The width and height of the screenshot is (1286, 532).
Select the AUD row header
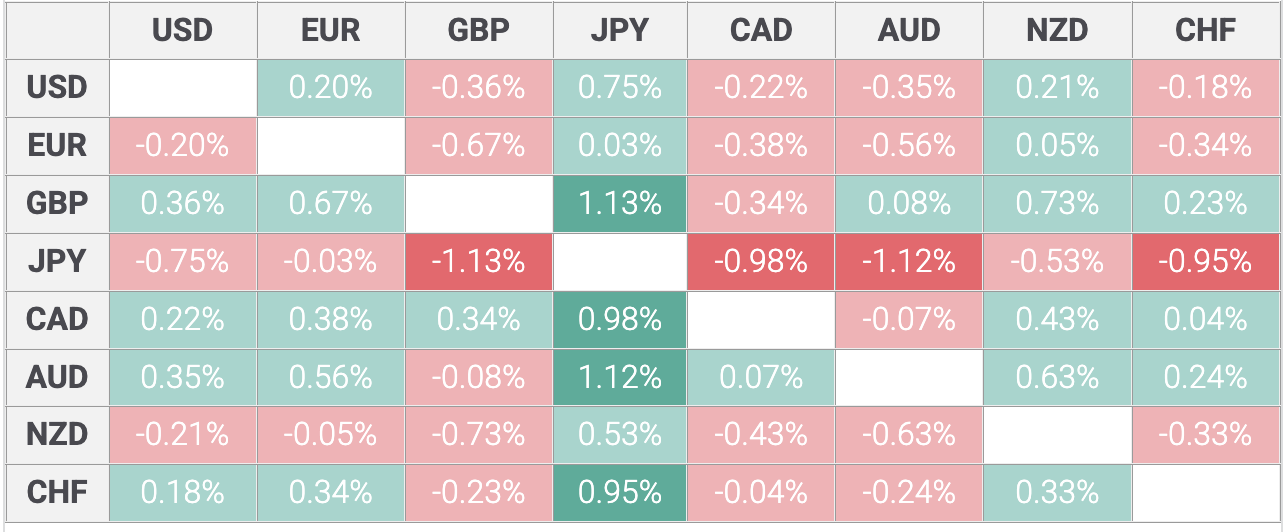tap(57, 377)
